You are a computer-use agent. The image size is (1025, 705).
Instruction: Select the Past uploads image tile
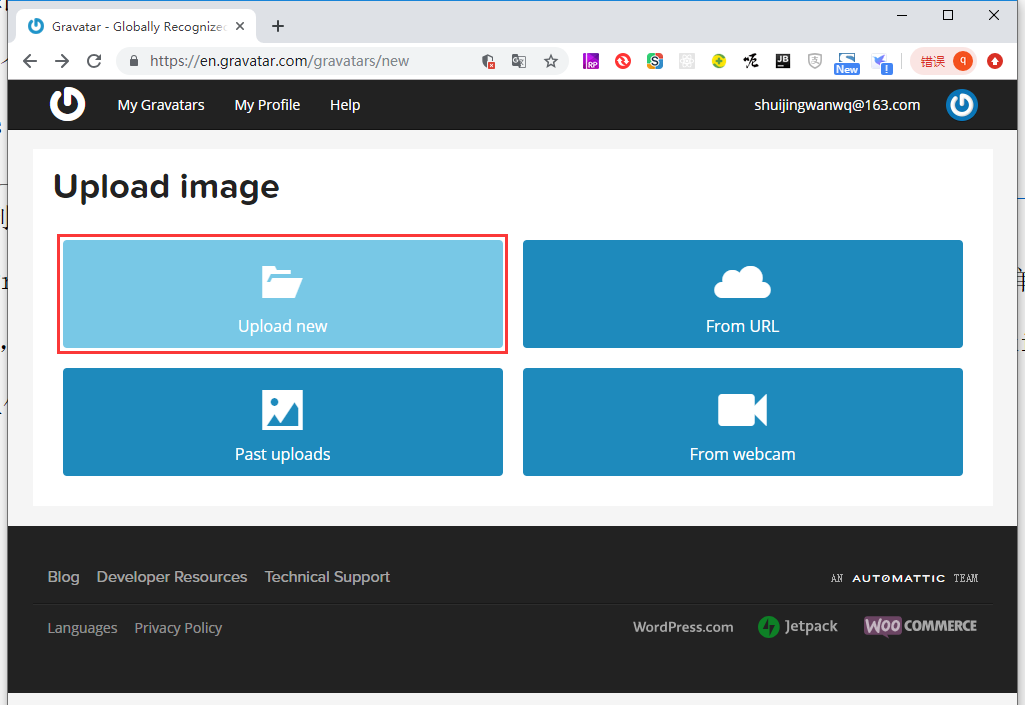pos(283,422)
